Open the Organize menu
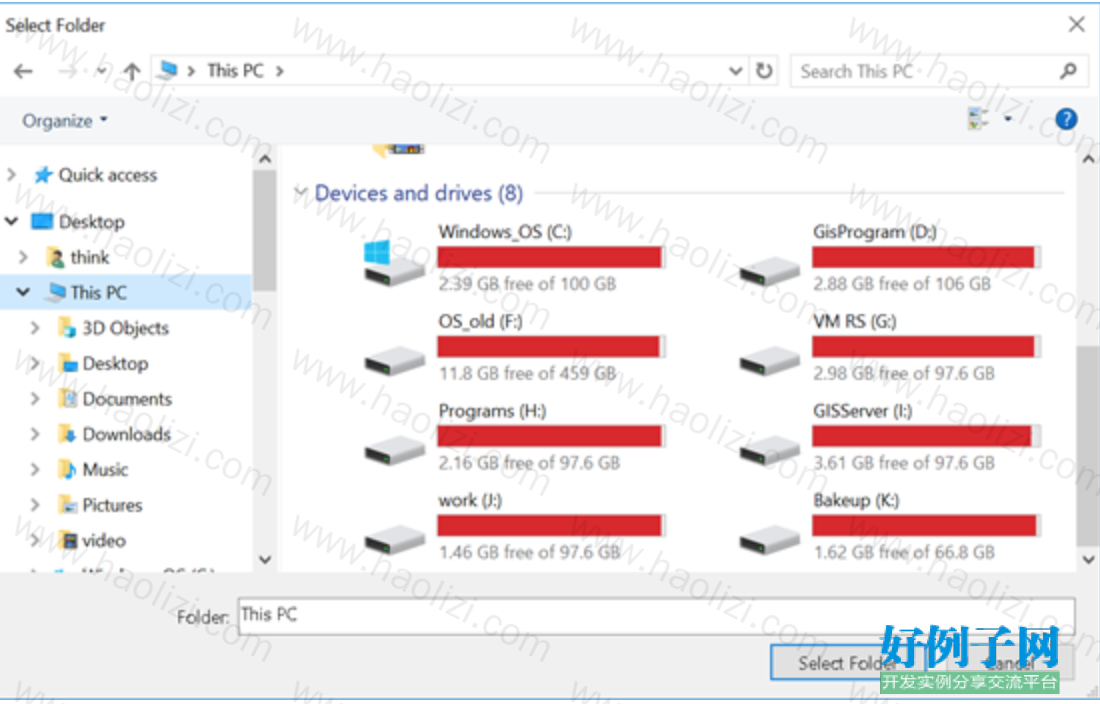1100x704 pixels. (x=65, y=121)
